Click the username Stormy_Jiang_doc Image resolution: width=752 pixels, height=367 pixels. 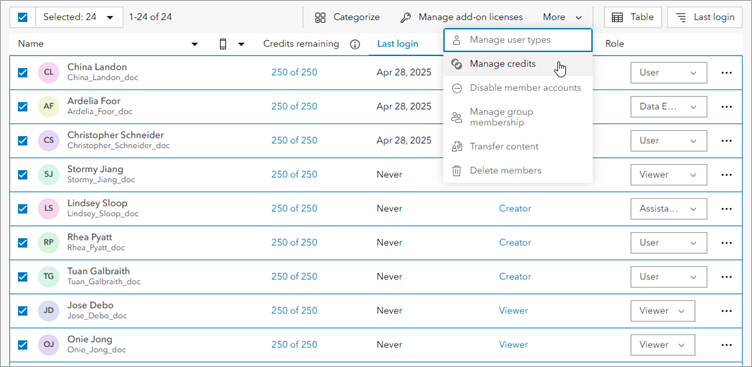coord(101,180)
